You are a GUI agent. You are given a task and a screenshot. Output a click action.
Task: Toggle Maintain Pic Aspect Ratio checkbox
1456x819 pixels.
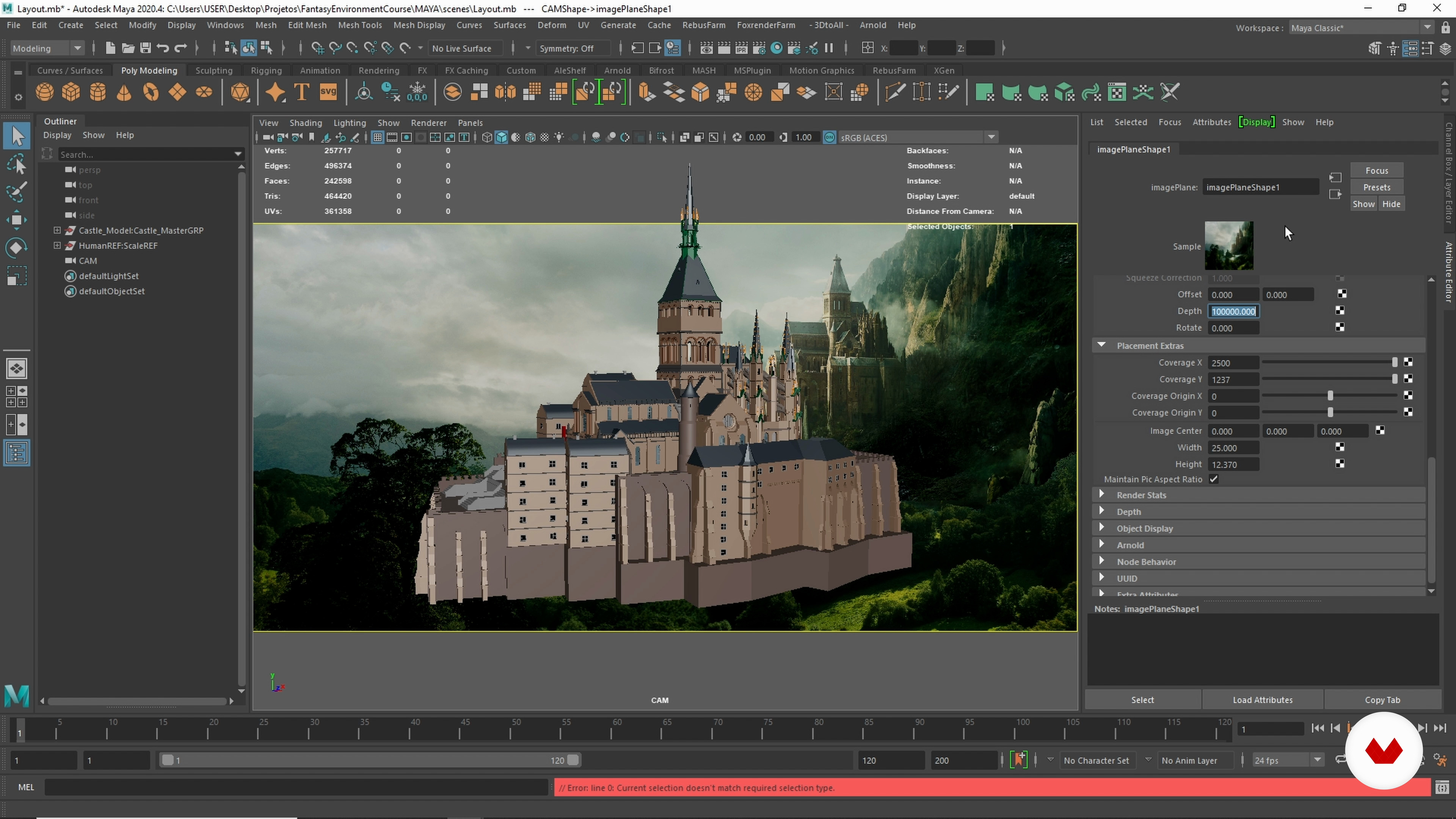[1213, 479]
